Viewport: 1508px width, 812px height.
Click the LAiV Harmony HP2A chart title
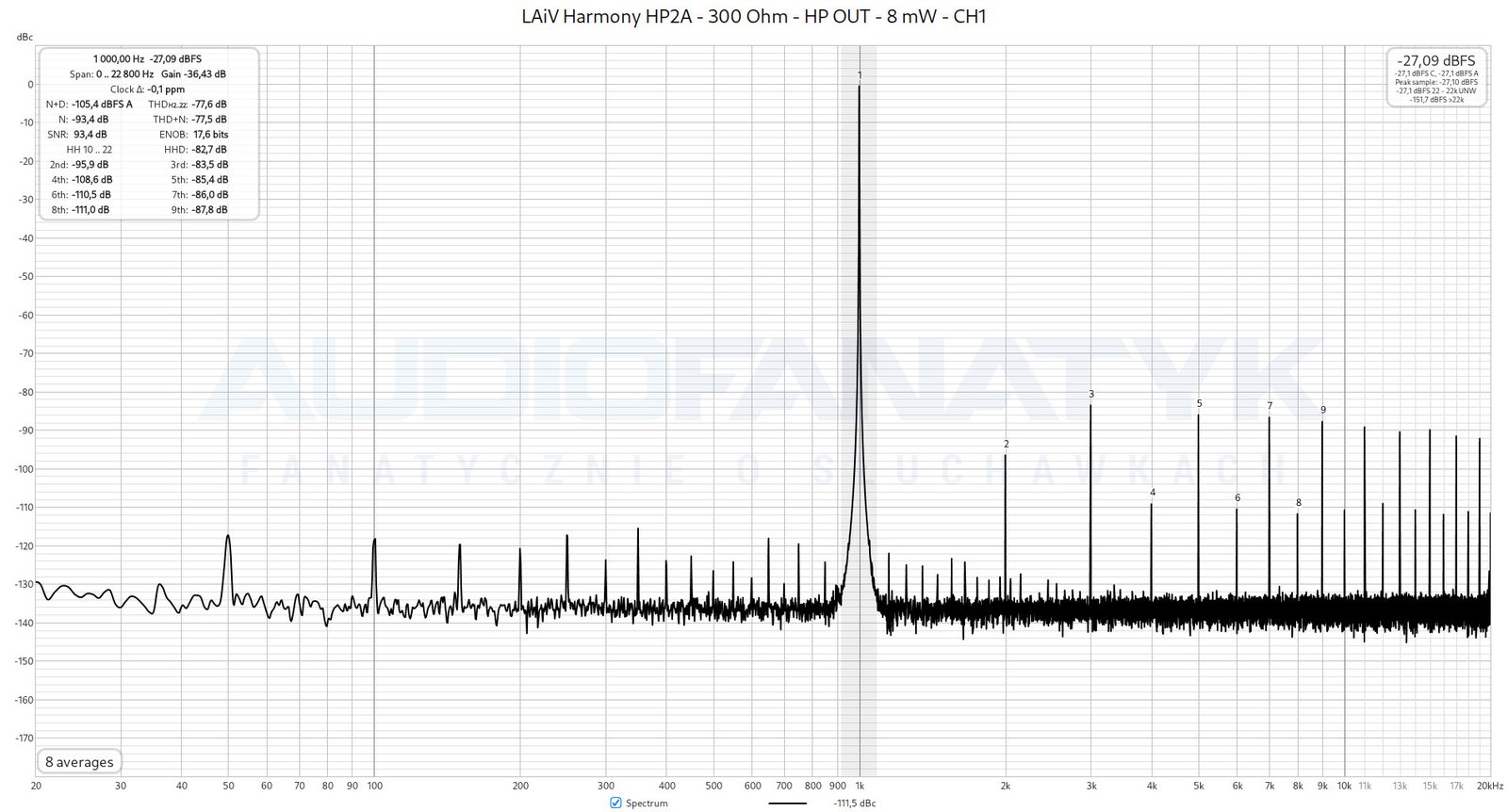(x=754, y=16)
